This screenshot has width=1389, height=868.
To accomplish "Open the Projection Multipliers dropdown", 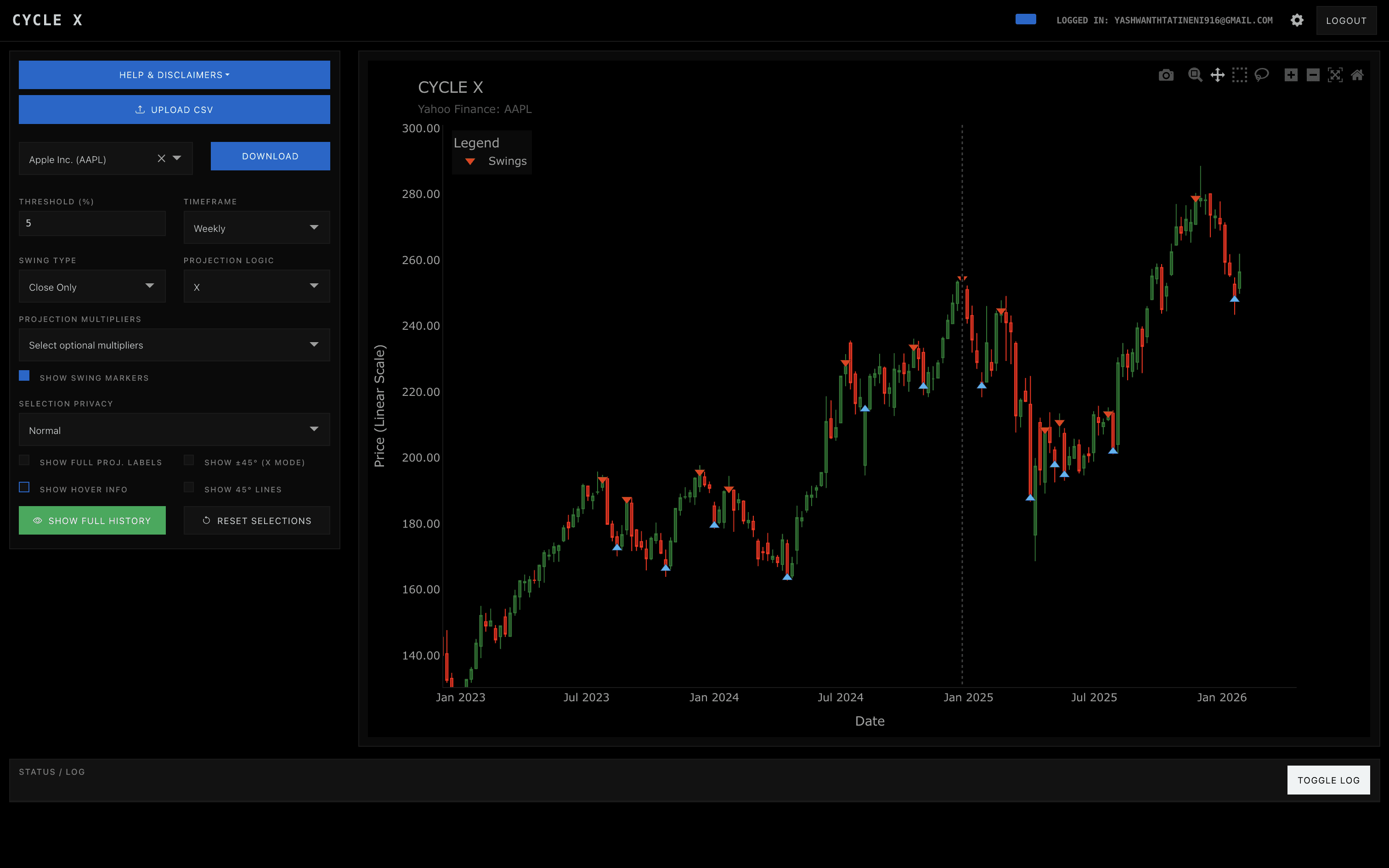I will pyautogui.click(x=174, y=345).
